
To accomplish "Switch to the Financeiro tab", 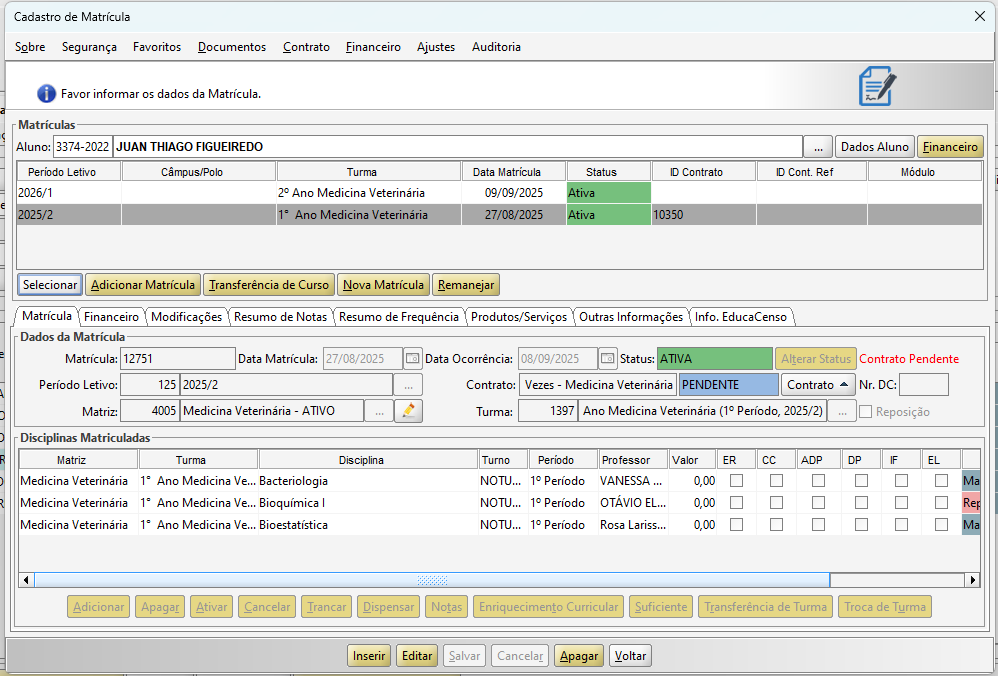I will pyautogui.click(x=111, y=316).
